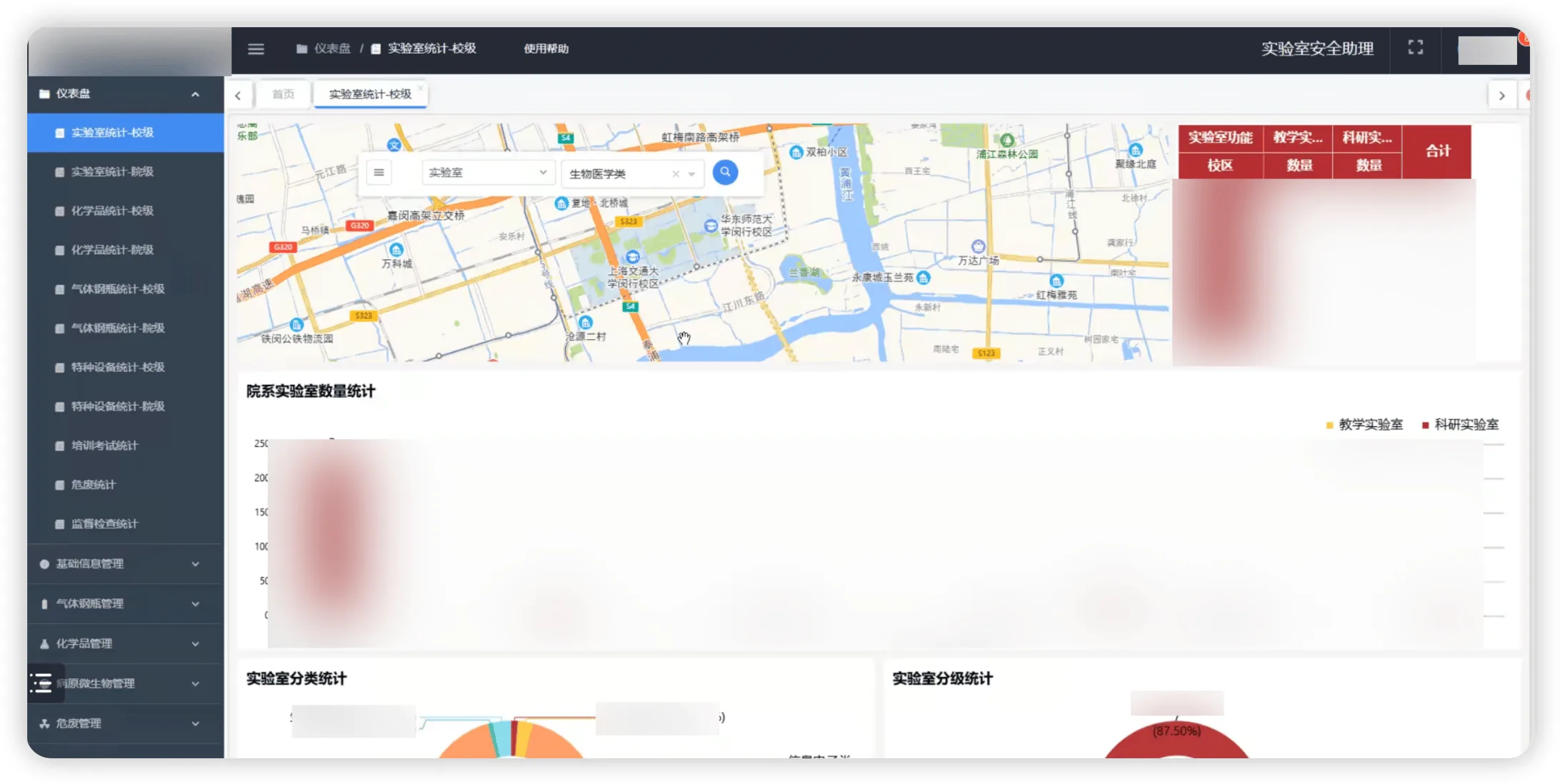1560x784 pixels.
Task: Toggle the sidebar hamburger menu icon
Action: pyautogui.click(x=256, y=49)
